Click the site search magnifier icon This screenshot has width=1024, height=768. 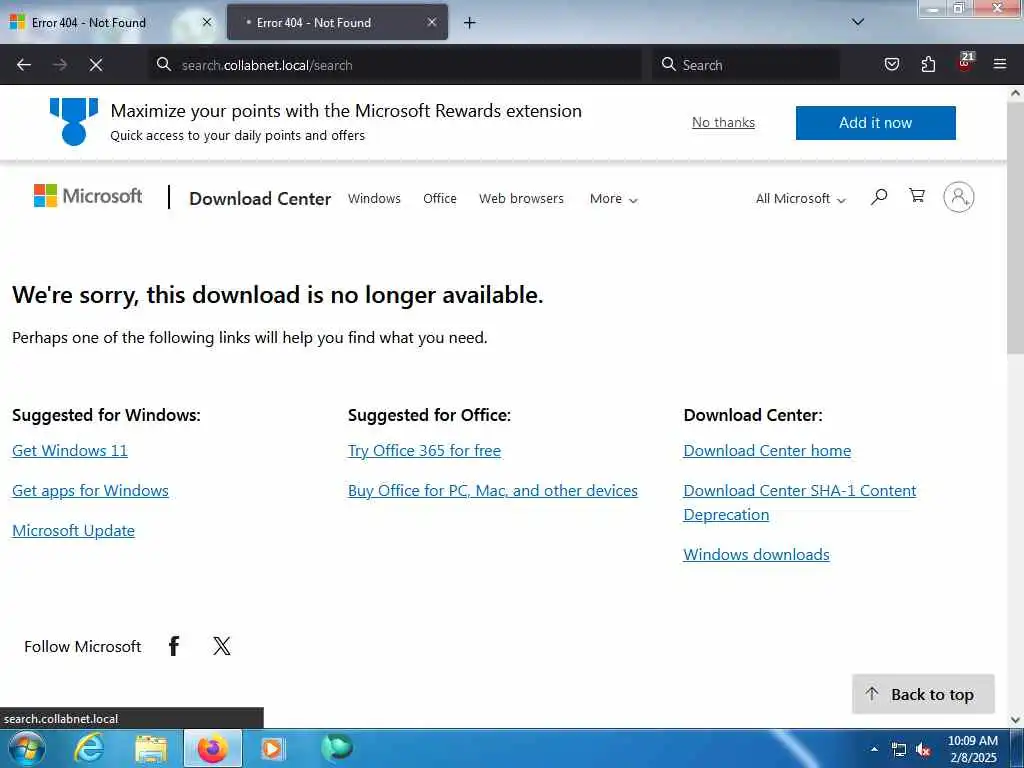point(879,197)
